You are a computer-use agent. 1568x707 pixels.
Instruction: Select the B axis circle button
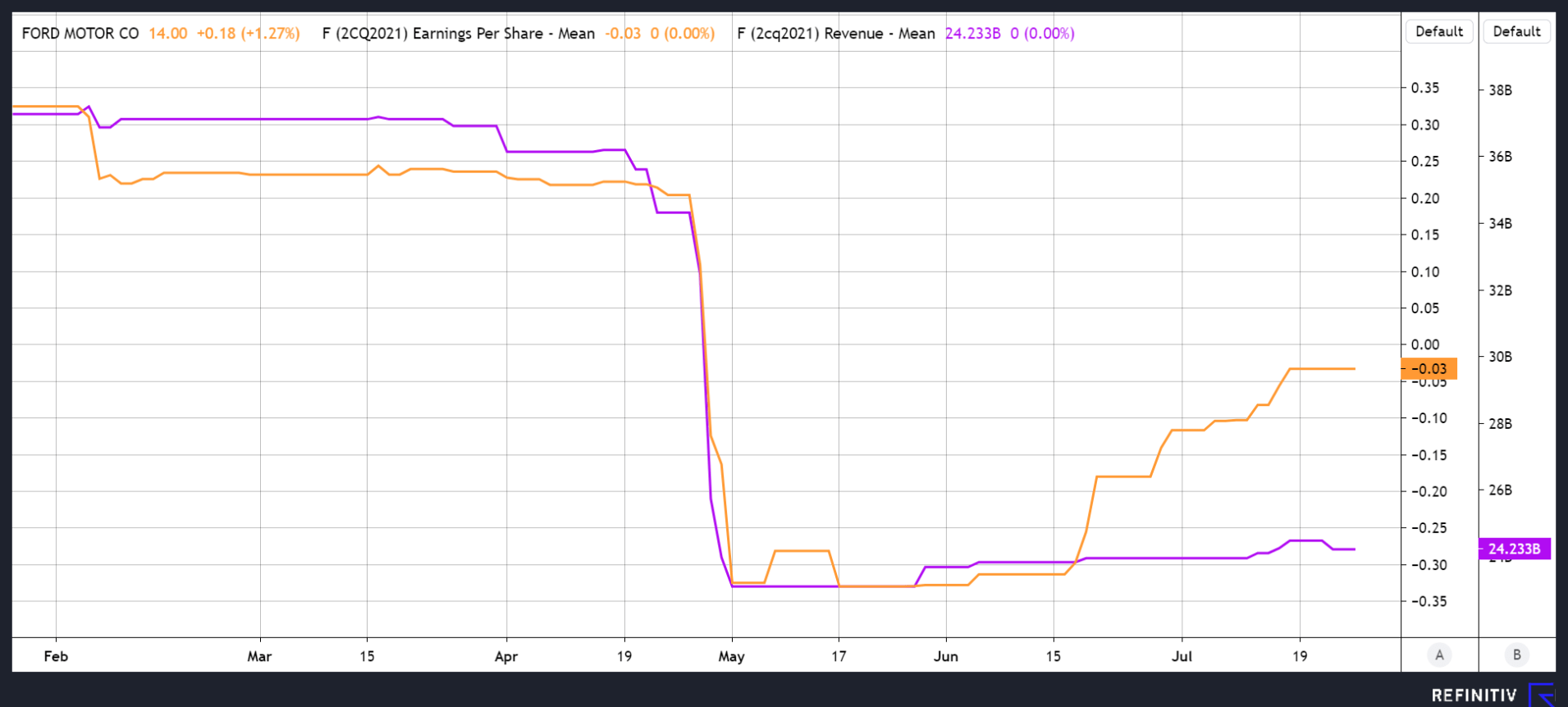[1516, 655]
